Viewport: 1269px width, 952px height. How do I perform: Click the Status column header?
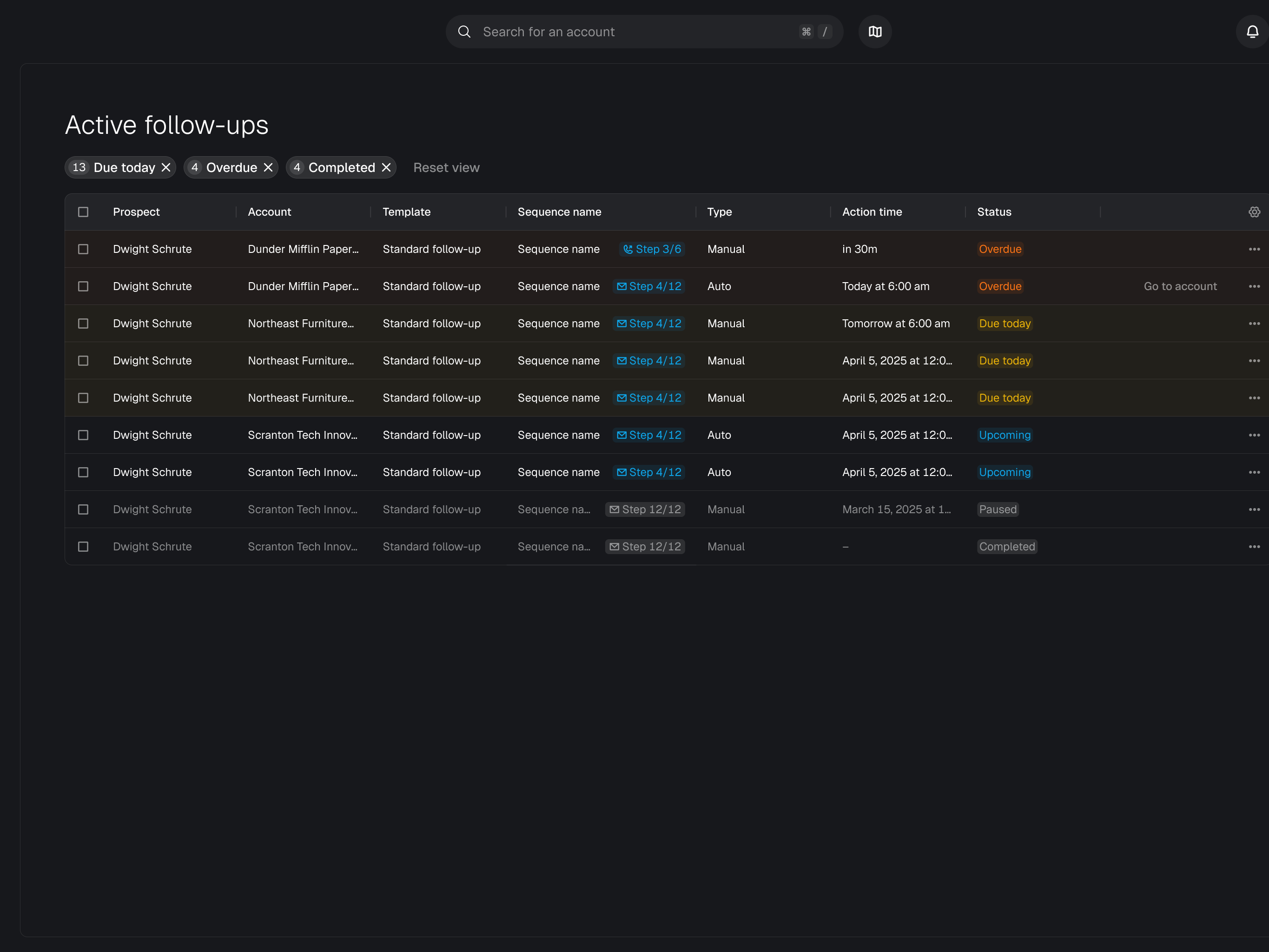pos(994,212)
